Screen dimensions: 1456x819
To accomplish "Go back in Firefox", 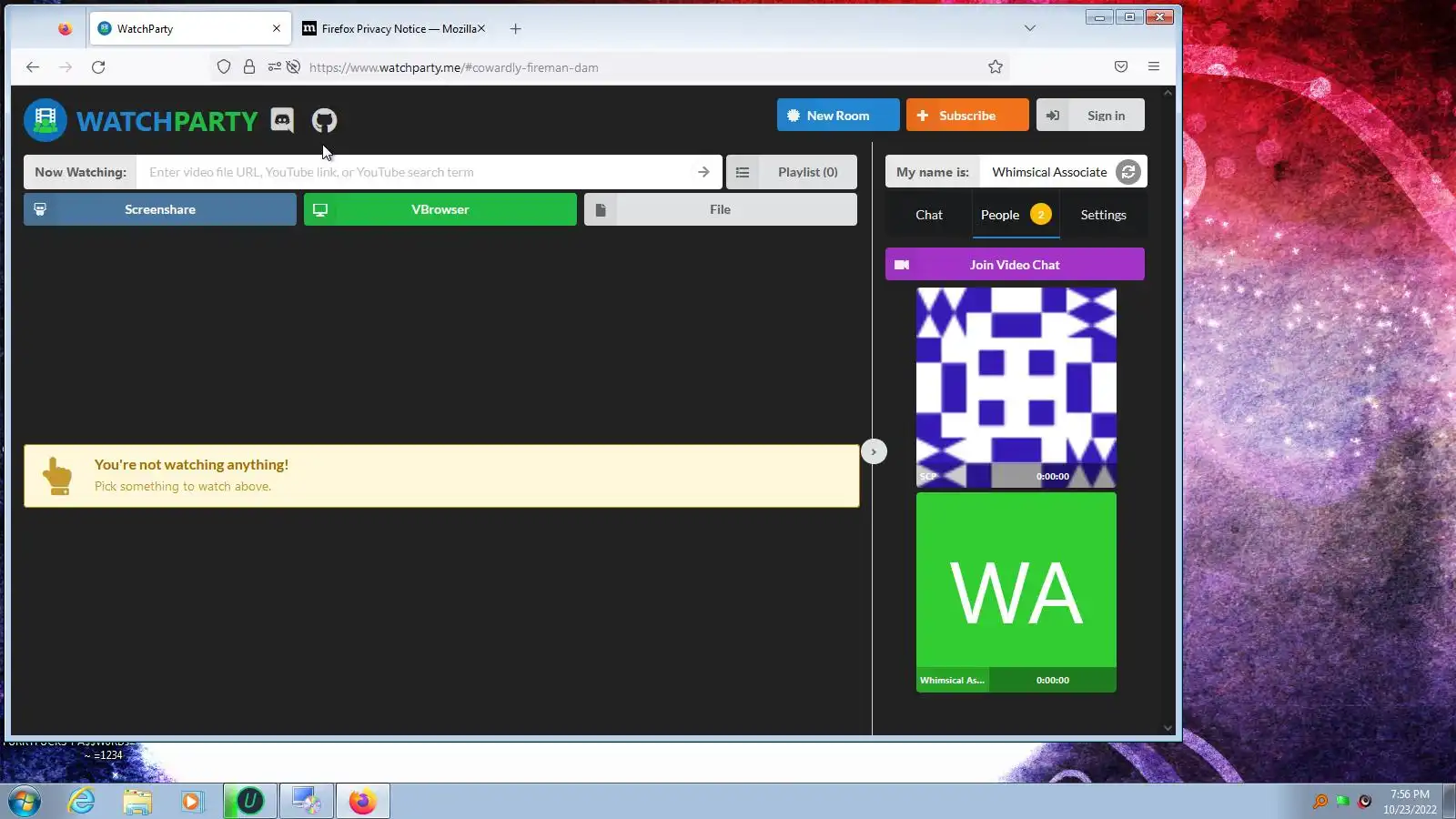I will point(33,67).
